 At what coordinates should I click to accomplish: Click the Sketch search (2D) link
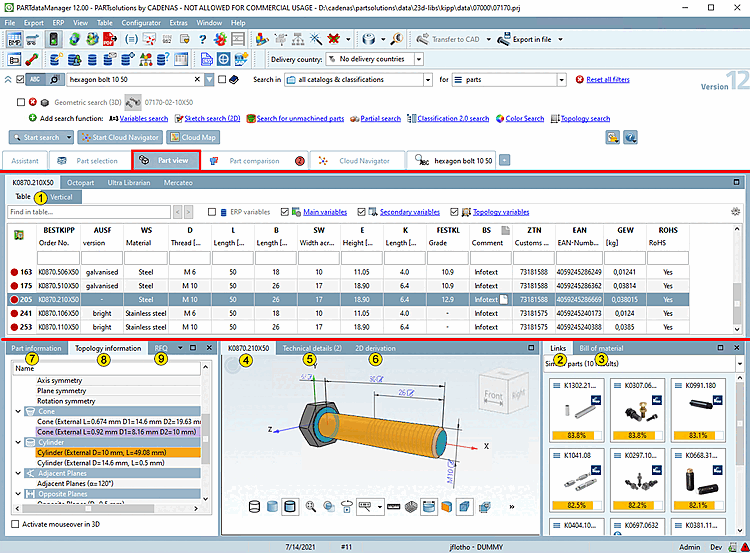[211, 118]
